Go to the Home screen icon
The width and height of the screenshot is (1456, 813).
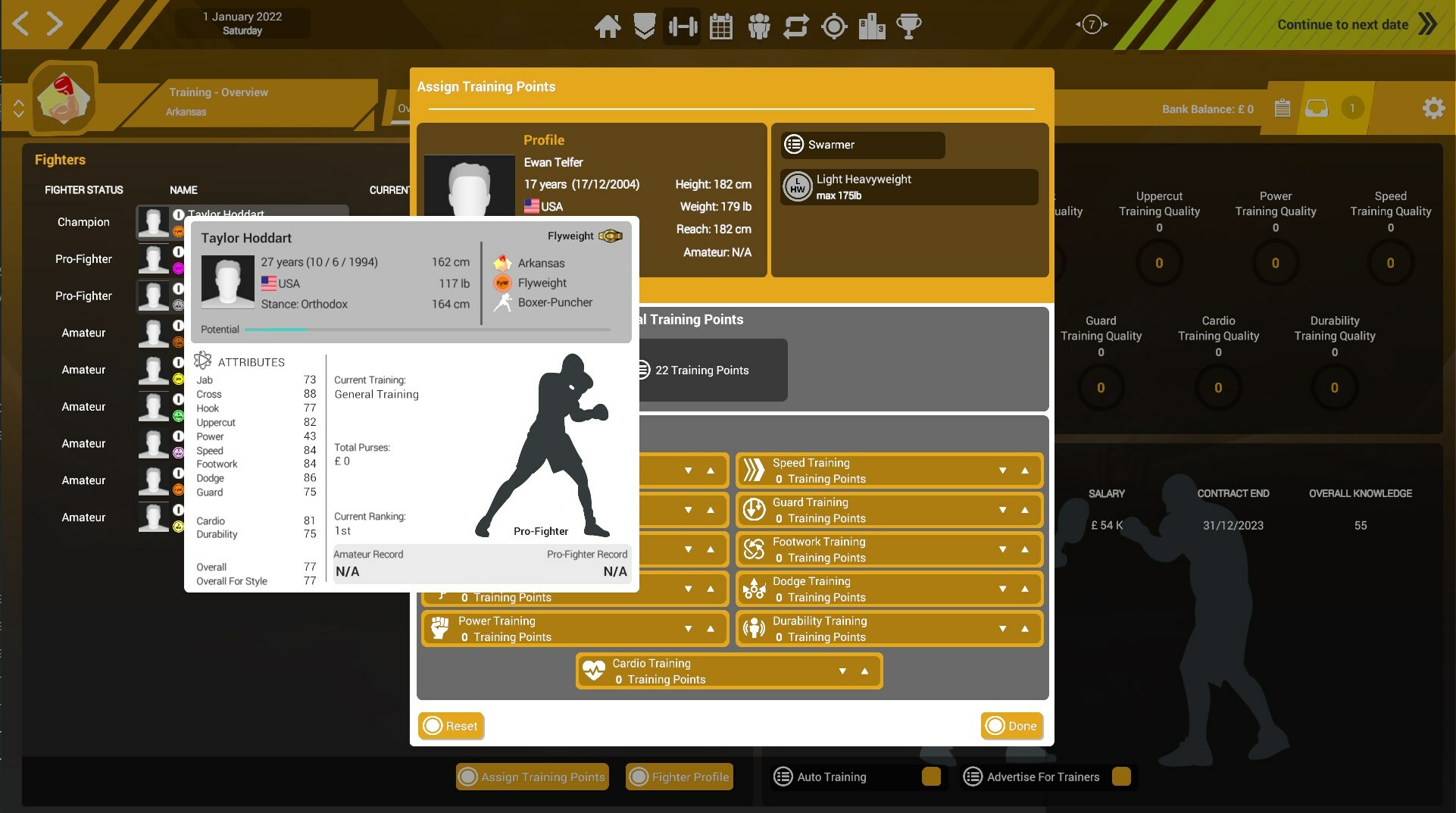click(608, 27)
